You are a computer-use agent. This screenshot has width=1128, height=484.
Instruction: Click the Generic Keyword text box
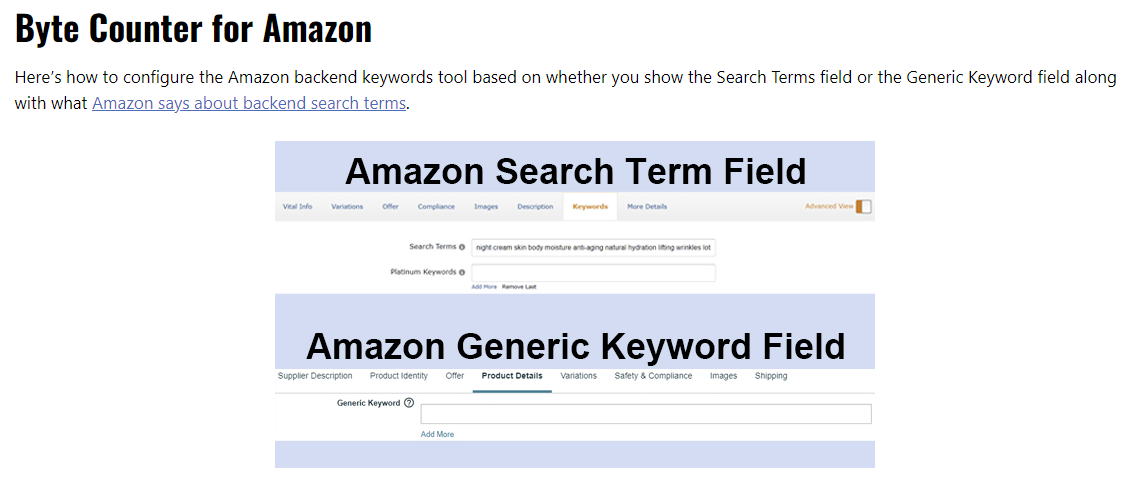coord(646,414)
